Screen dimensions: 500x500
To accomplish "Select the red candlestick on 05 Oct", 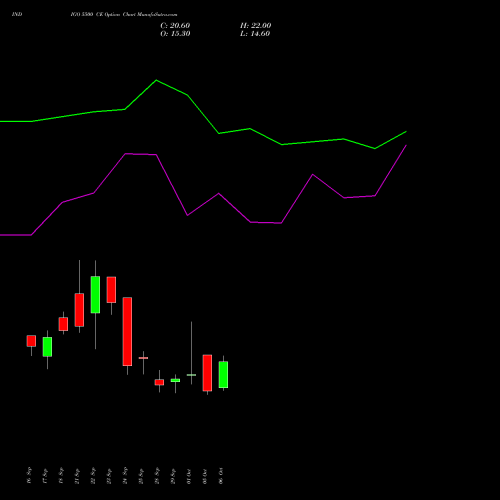I will [x=207, y=373].
